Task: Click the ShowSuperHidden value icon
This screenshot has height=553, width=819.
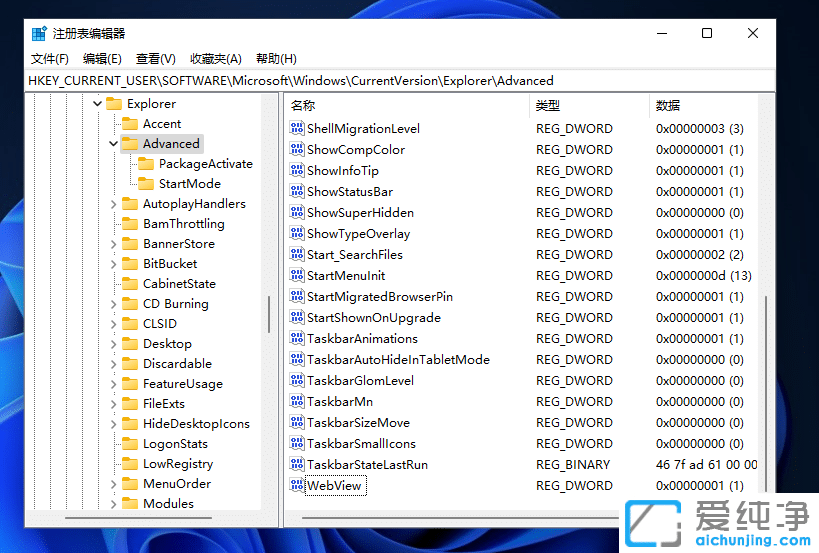Action: click(297, 212)
